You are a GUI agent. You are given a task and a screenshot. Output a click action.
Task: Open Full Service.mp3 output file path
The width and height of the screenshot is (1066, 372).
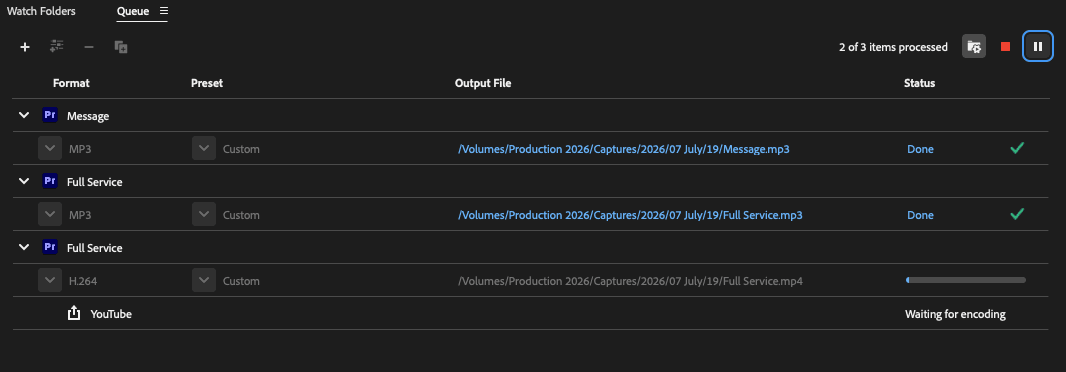point(630,215)
